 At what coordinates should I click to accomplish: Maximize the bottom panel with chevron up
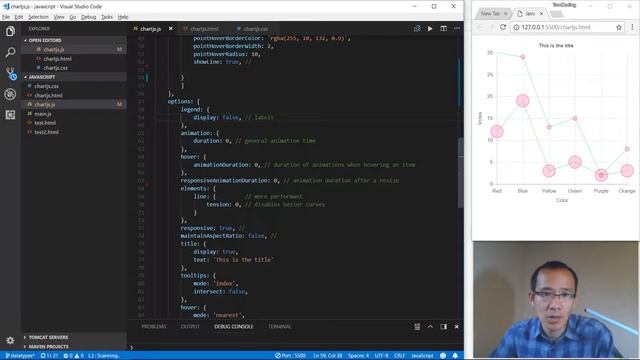430,327
